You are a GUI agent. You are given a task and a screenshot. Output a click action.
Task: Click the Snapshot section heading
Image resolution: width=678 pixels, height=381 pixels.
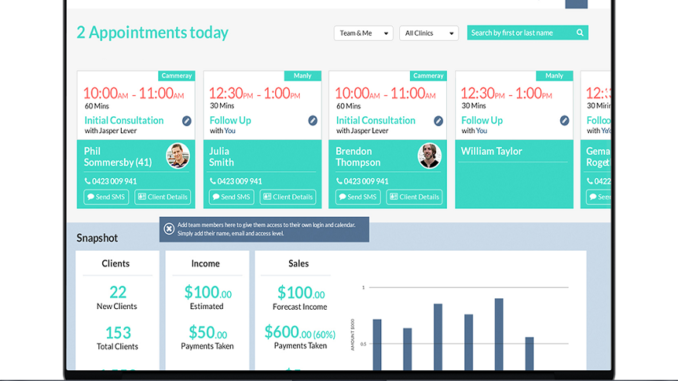97,238
